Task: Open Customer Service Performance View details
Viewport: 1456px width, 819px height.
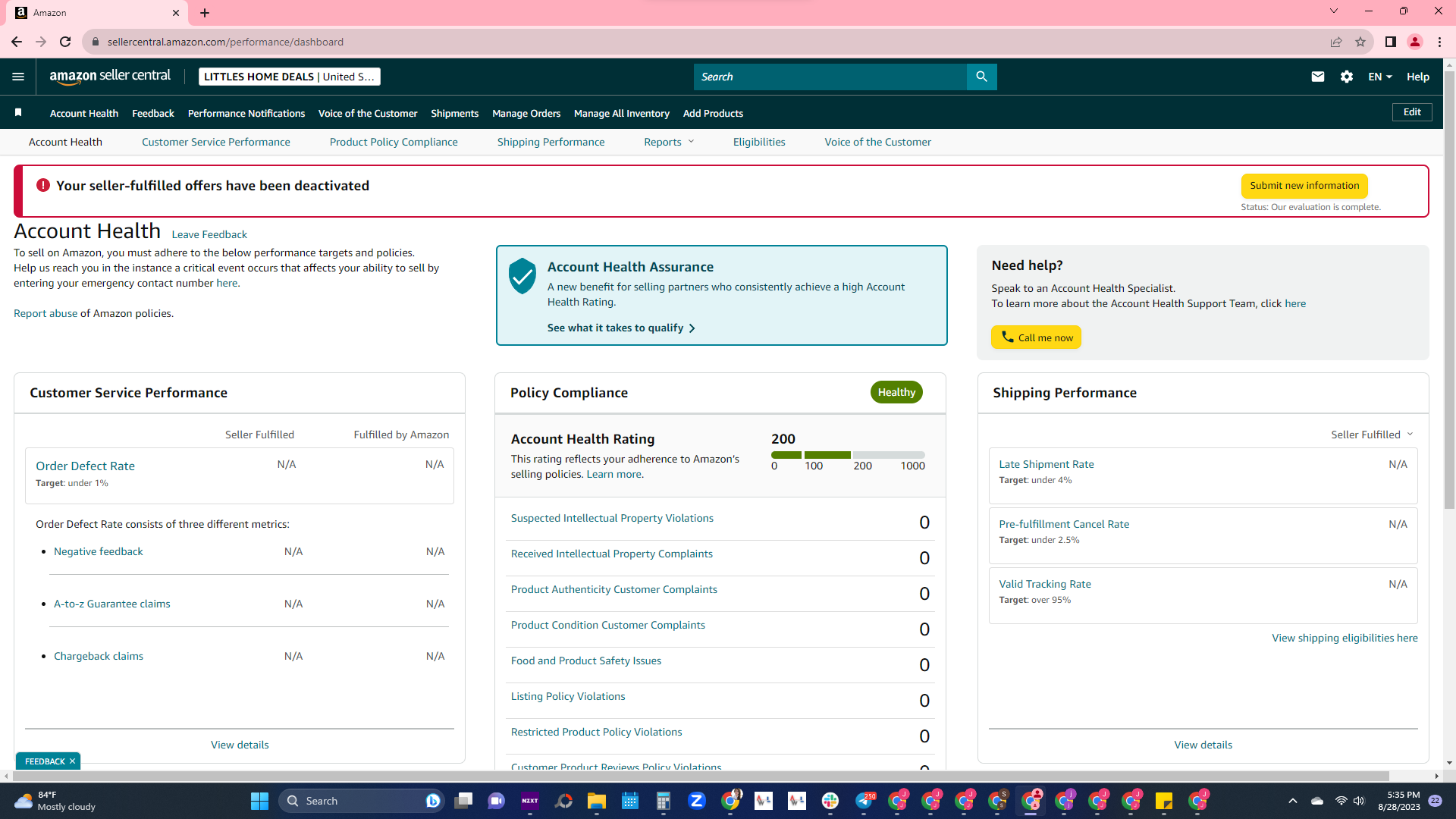Action: [x=240, y=745]
